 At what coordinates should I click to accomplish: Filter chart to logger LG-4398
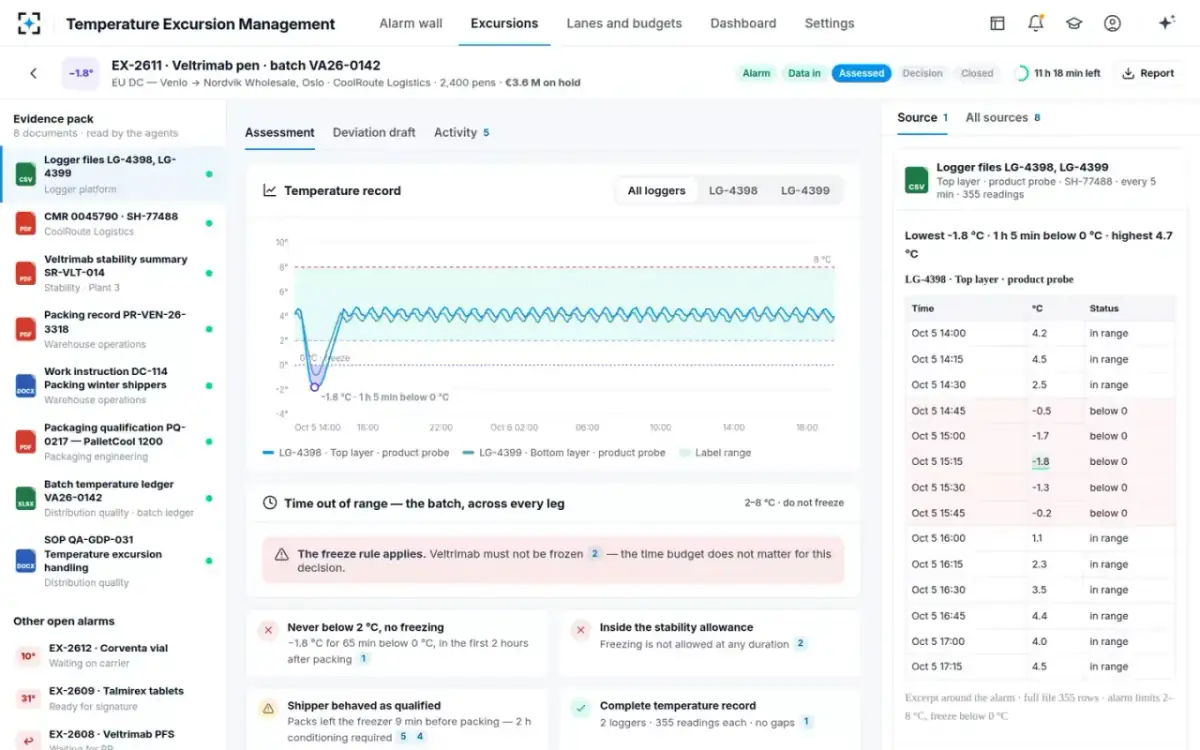point(734,190)
